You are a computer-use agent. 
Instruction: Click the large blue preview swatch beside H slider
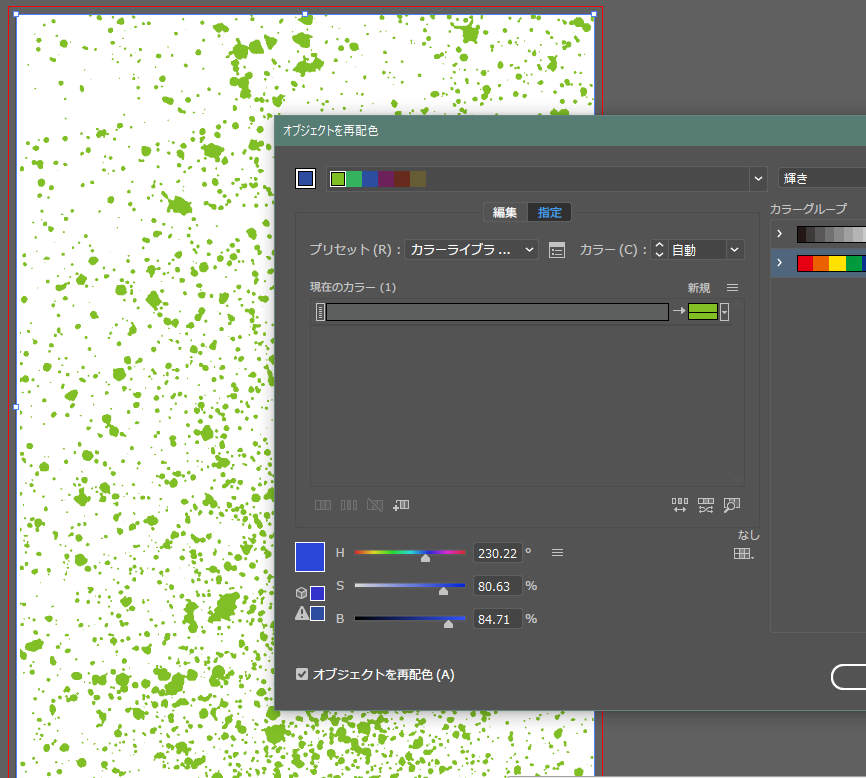point(310,557)
